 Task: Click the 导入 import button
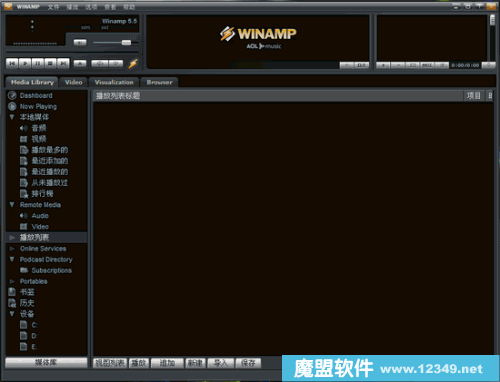pos(220,363)
